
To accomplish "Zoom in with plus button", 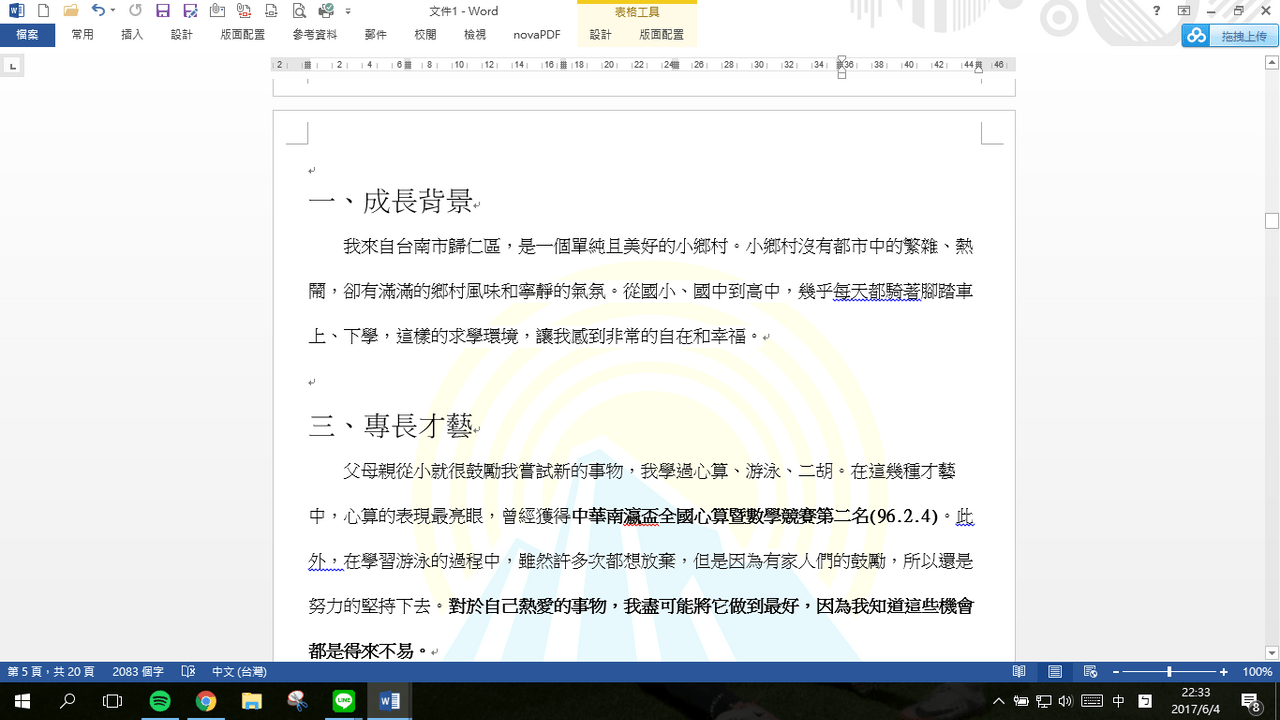I will coord(1223,672).
